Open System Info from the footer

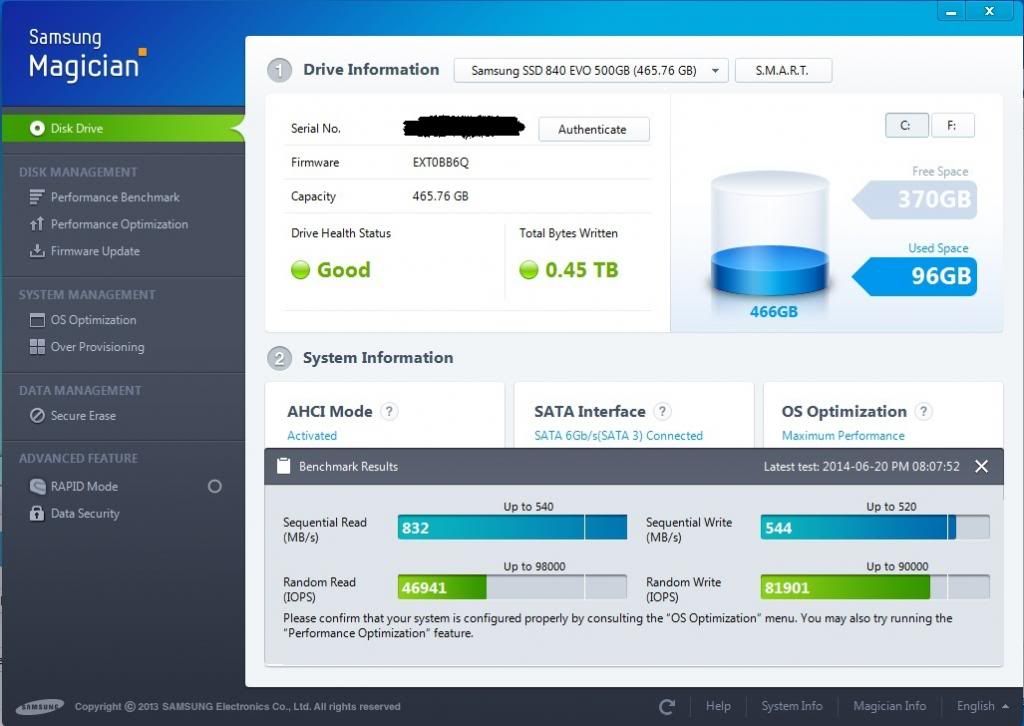791,706
